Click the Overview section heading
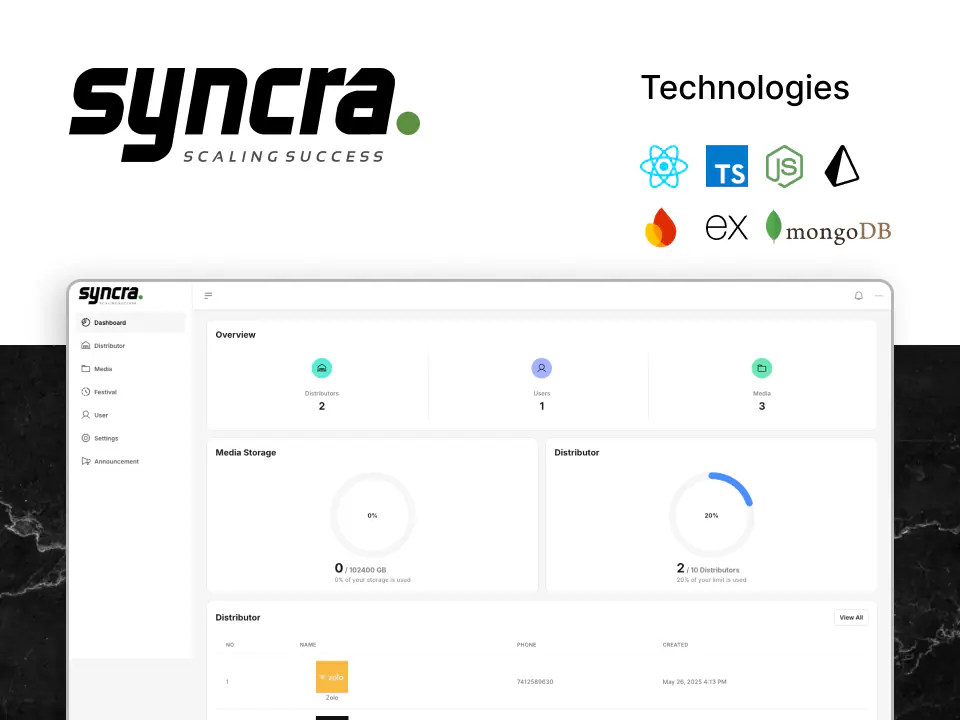 [236, 335]
